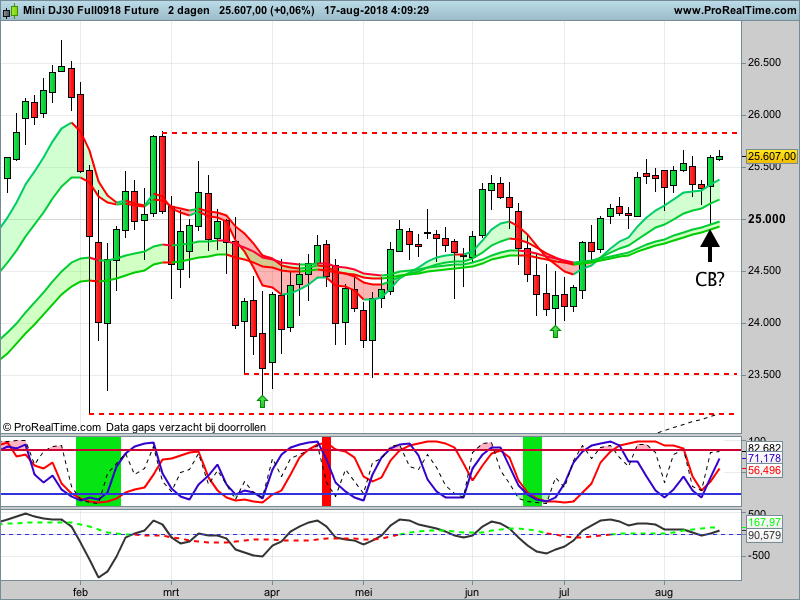Click the red signal band in the April oscillator
Image resolution: width=800 pixels, height=600 pixels.
[x=326, y=471]
